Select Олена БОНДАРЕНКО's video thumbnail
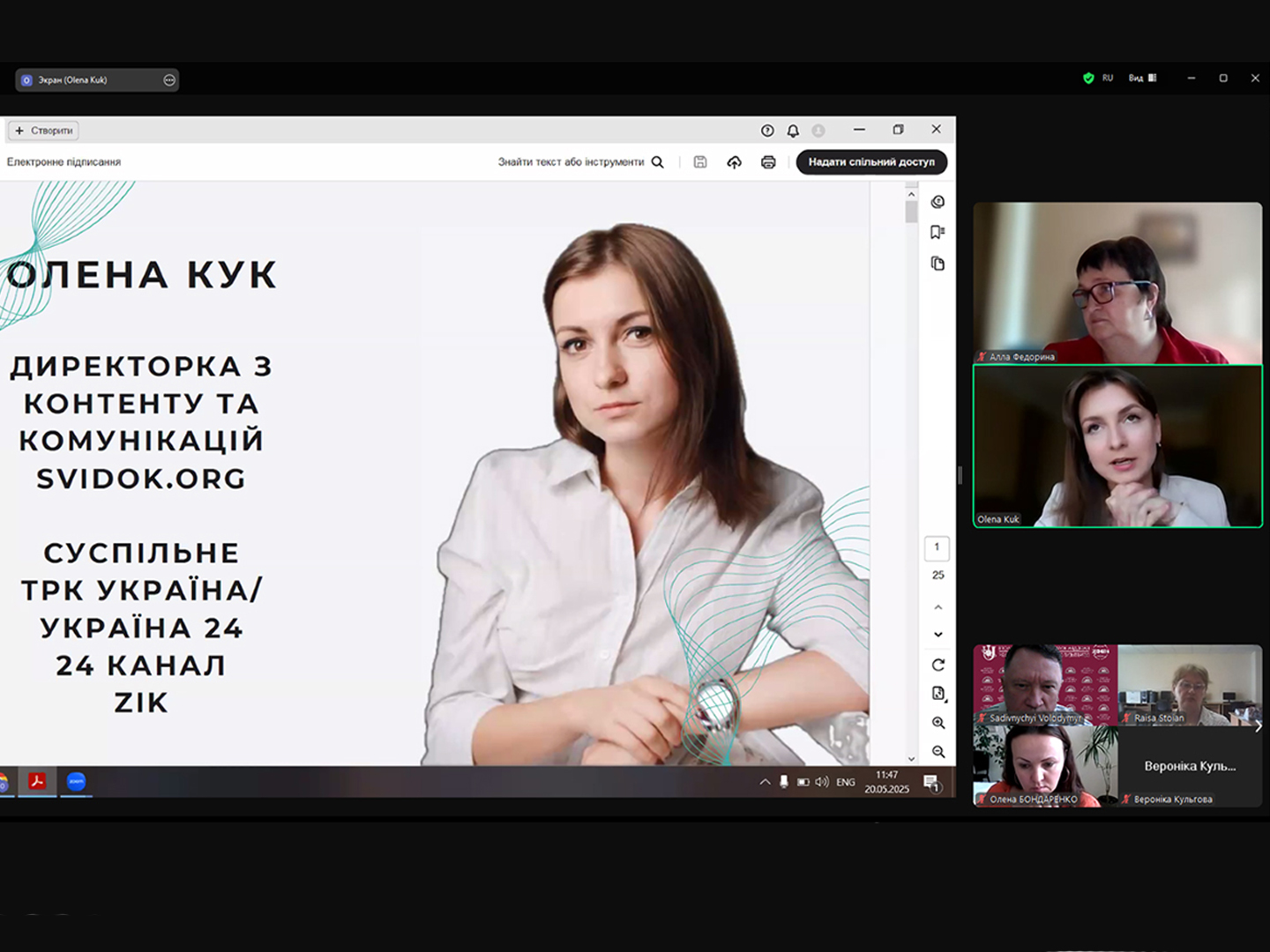Image resolution: width=1270 pixels, height=952 pixels. [x=1045, y=766]
